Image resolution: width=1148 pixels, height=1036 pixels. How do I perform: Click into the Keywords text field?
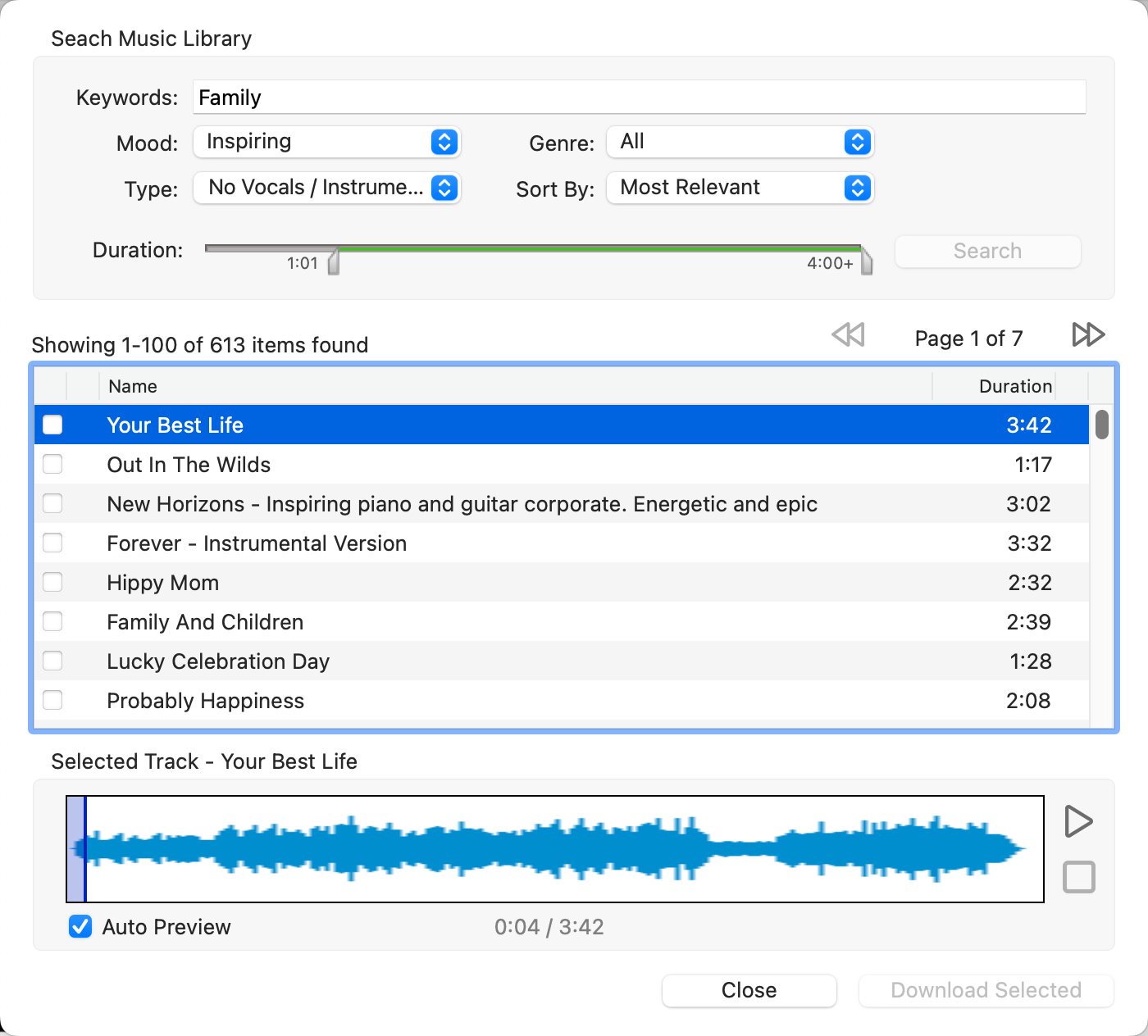639,98
